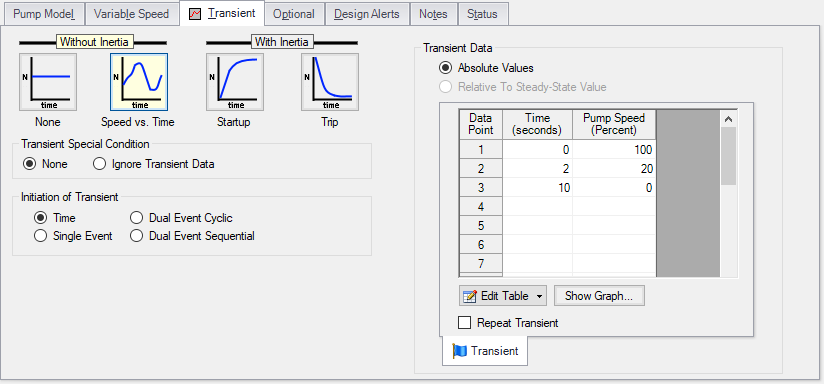The width and height of the screenshot is (824, 384).
Task: Select data point row header 1
Action: (481, 150)
